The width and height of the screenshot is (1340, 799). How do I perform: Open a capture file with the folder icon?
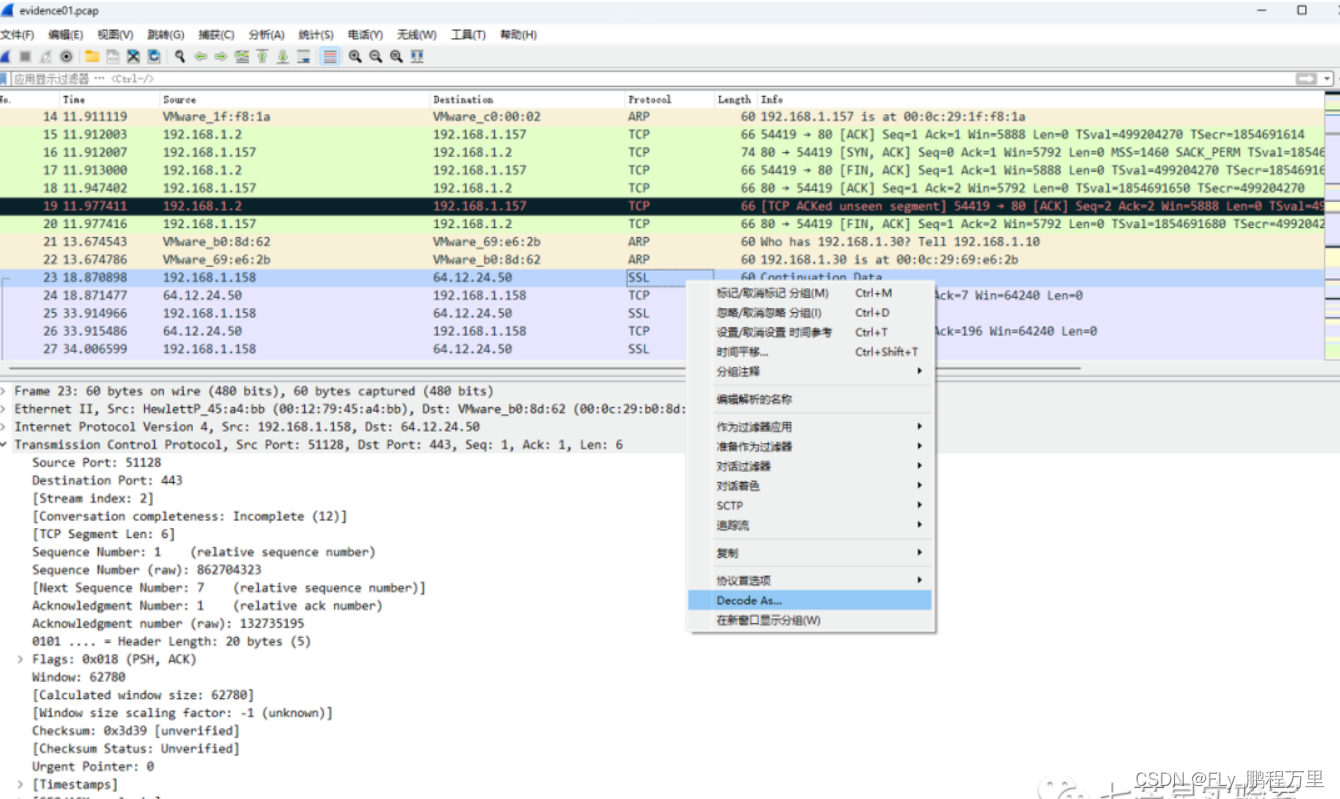[92, 57]
